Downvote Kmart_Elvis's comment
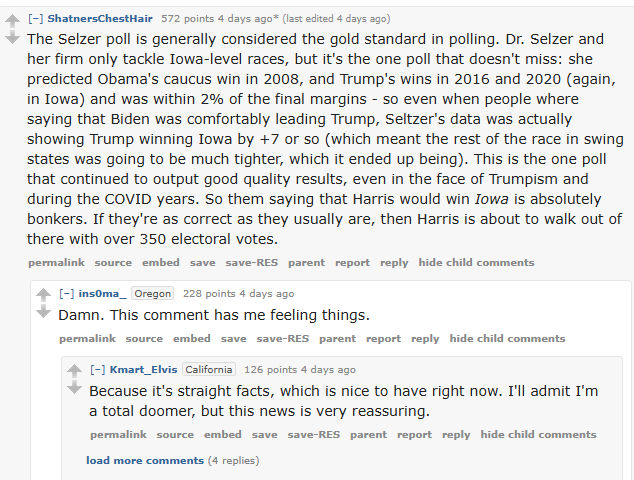Viewport: 634px width, 480px height. pyautogui.click(x=74, y=388)
